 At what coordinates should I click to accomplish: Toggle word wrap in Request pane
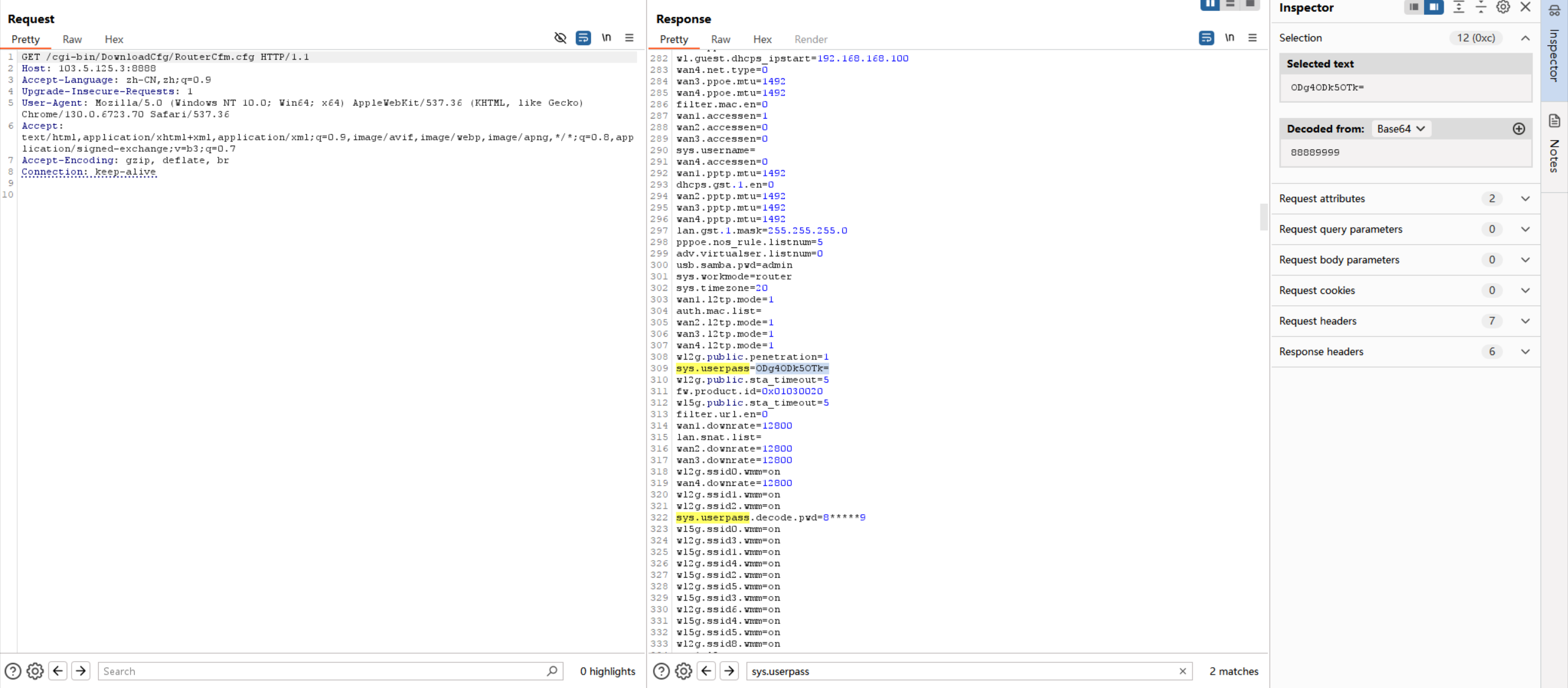(583, 38)
